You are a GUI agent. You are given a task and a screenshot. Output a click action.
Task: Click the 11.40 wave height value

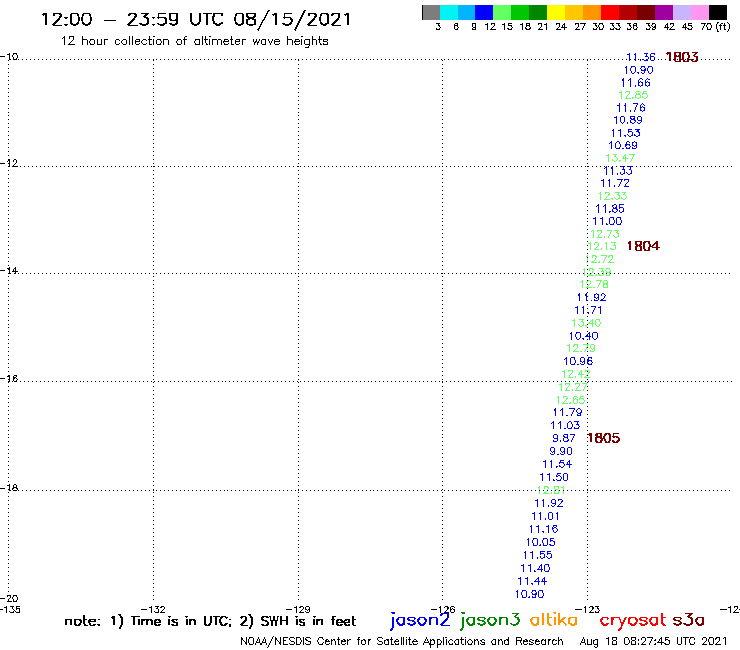(x=535, y=568)
